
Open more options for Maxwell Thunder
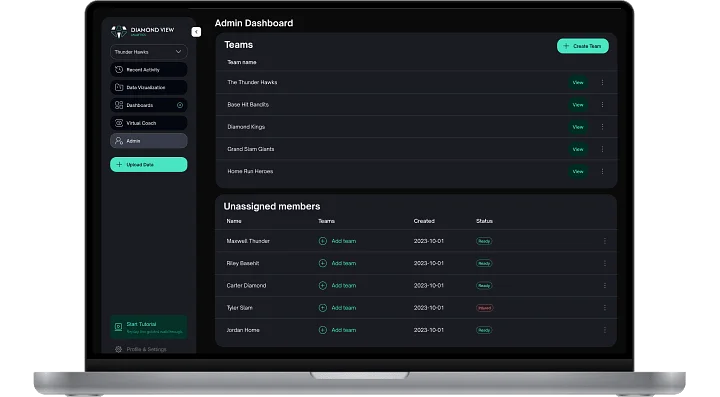pyautogui.click(x=605, y=241)
